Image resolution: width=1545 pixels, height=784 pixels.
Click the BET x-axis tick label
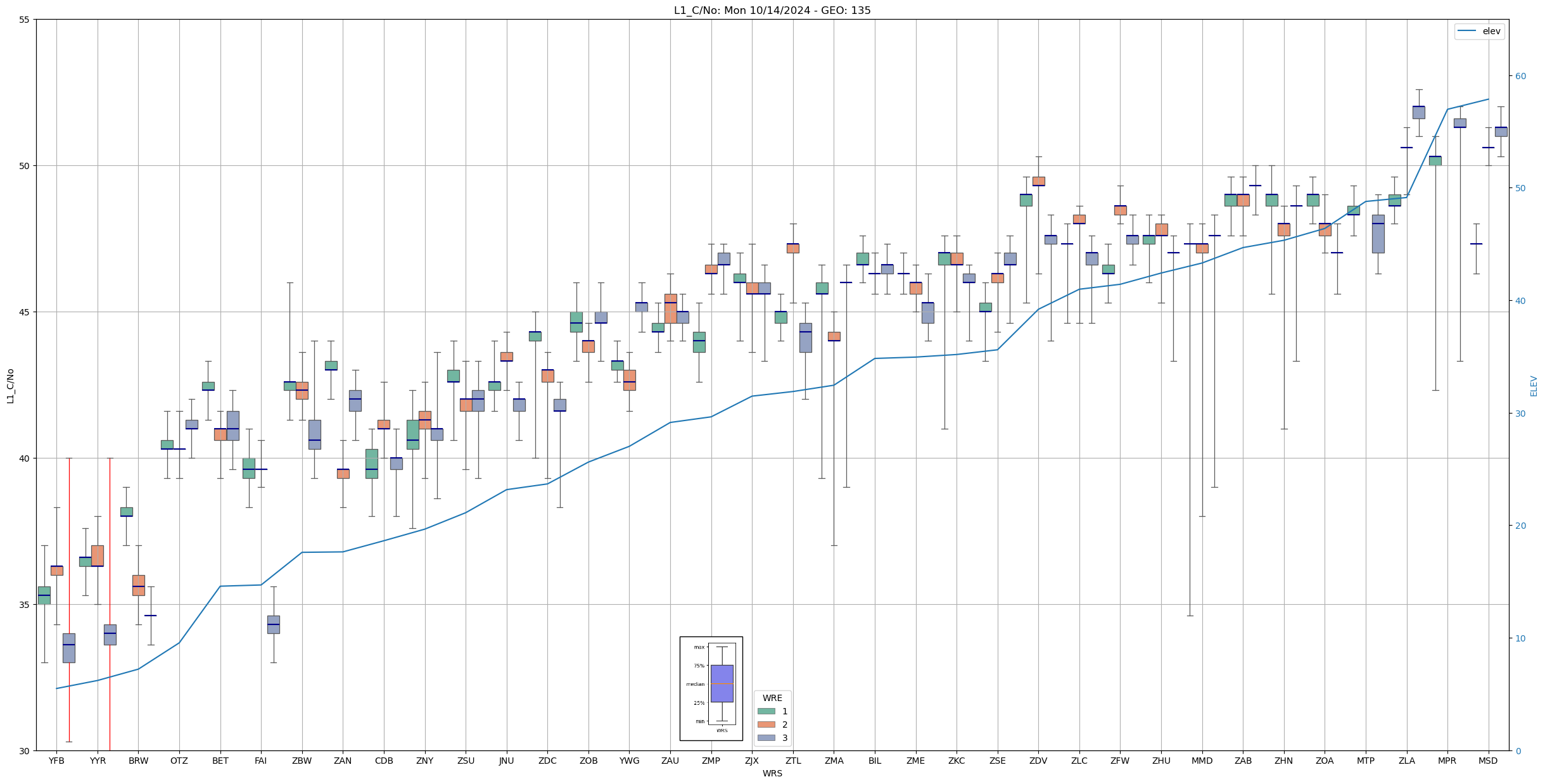[220, 761]
